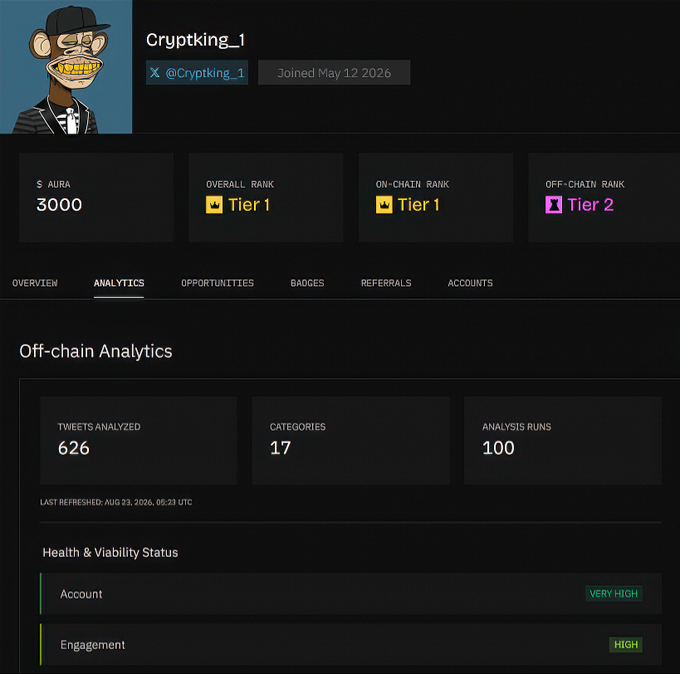Click the VERY HIGH badge
Screen dimensions: 680x674
pyautogui.click(x=614, y=594)
